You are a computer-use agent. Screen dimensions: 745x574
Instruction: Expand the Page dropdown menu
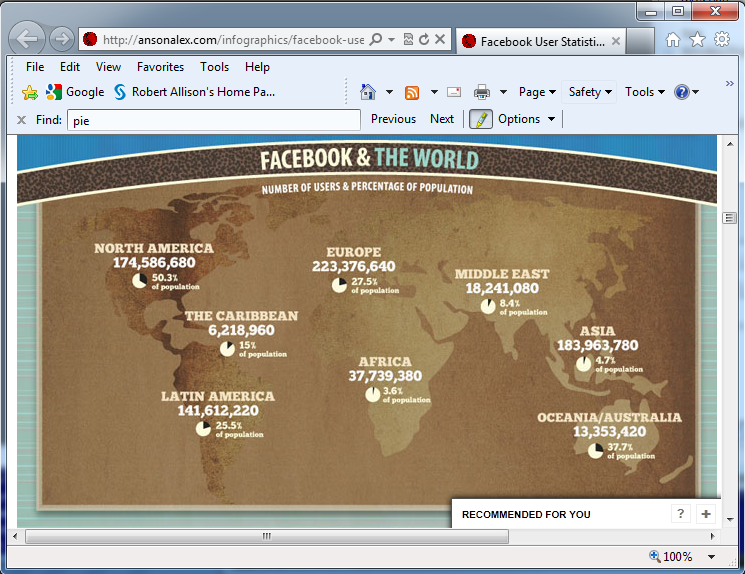[537, 92]
